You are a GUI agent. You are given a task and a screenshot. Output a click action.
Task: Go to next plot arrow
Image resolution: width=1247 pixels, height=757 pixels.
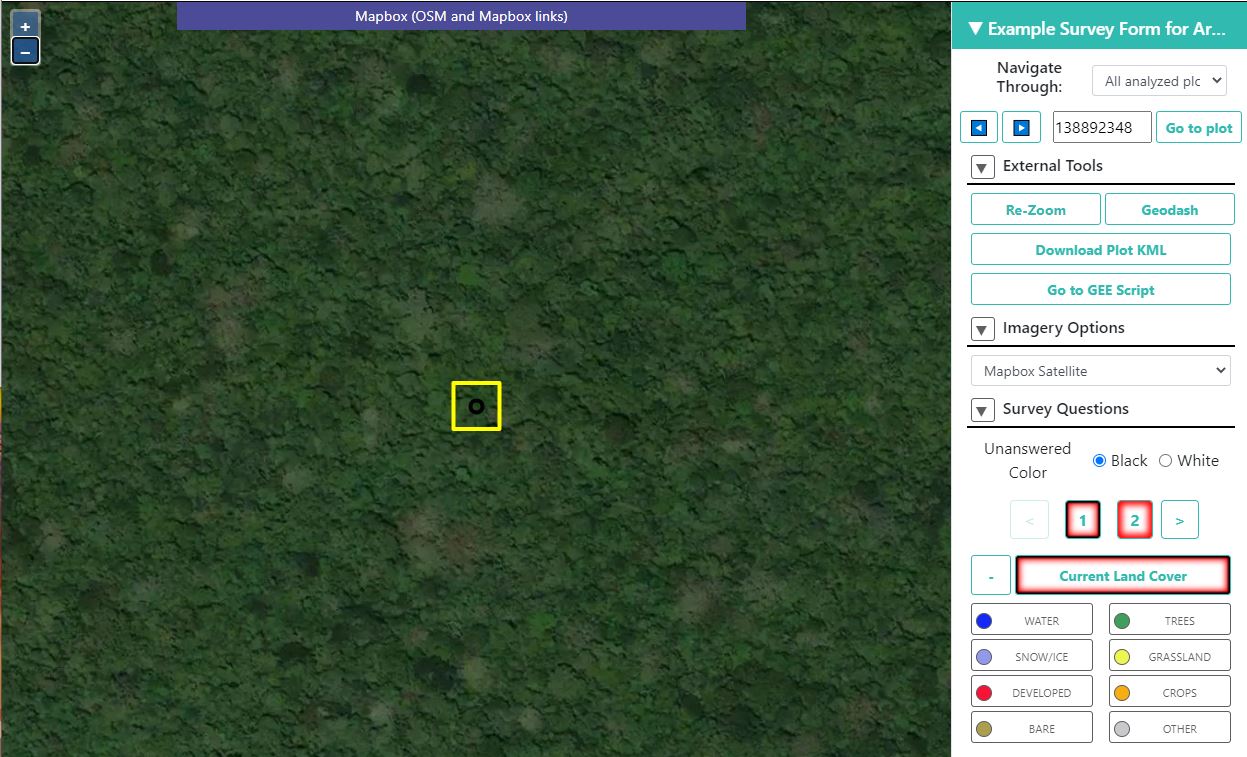1021,128
